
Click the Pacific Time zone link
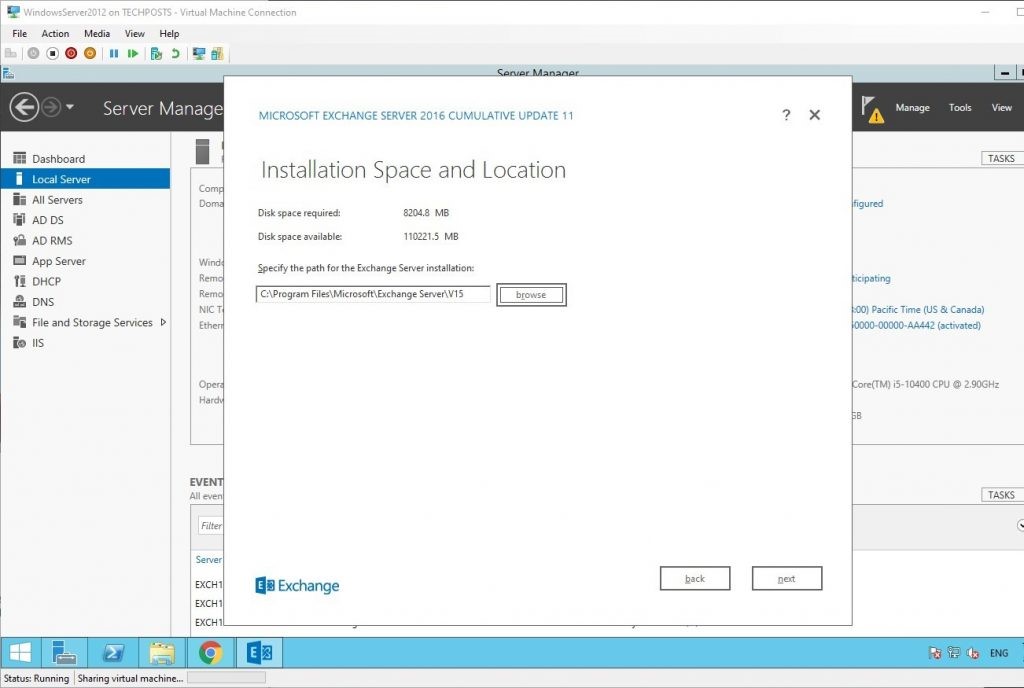click(918, 309)
